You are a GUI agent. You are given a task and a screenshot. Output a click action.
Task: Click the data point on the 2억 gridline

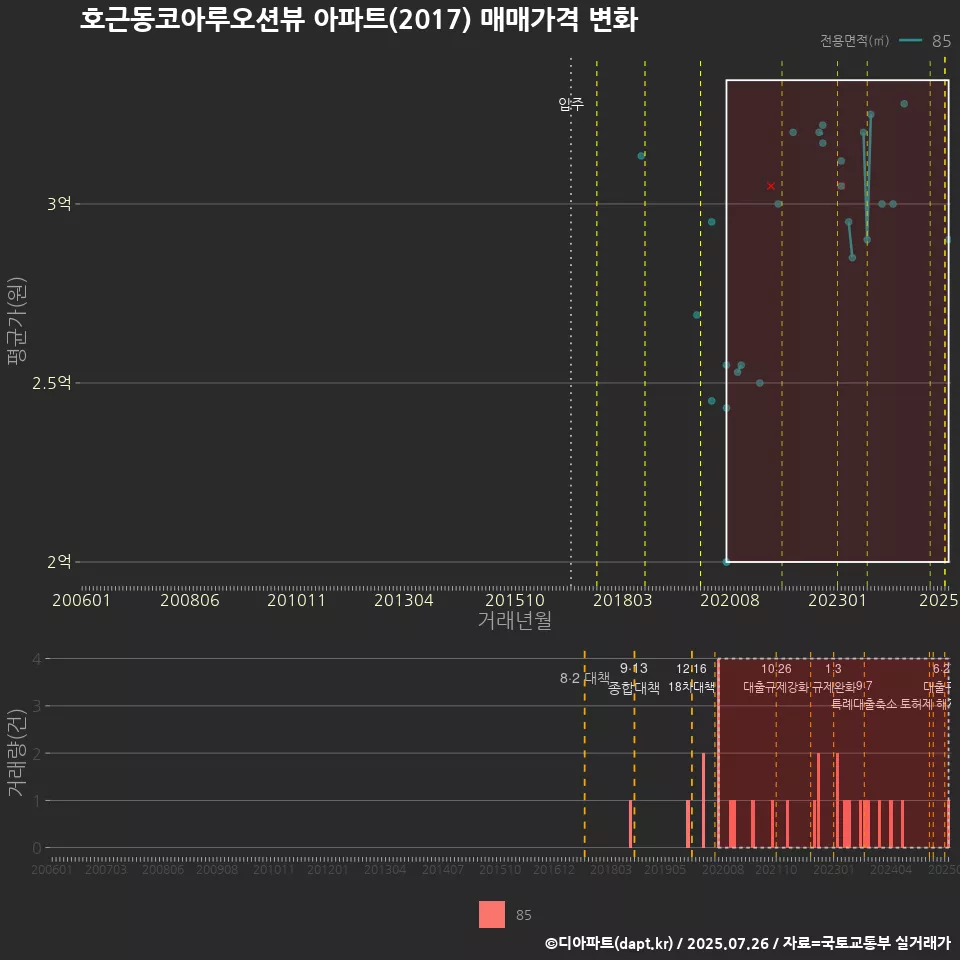pos(726,561)
